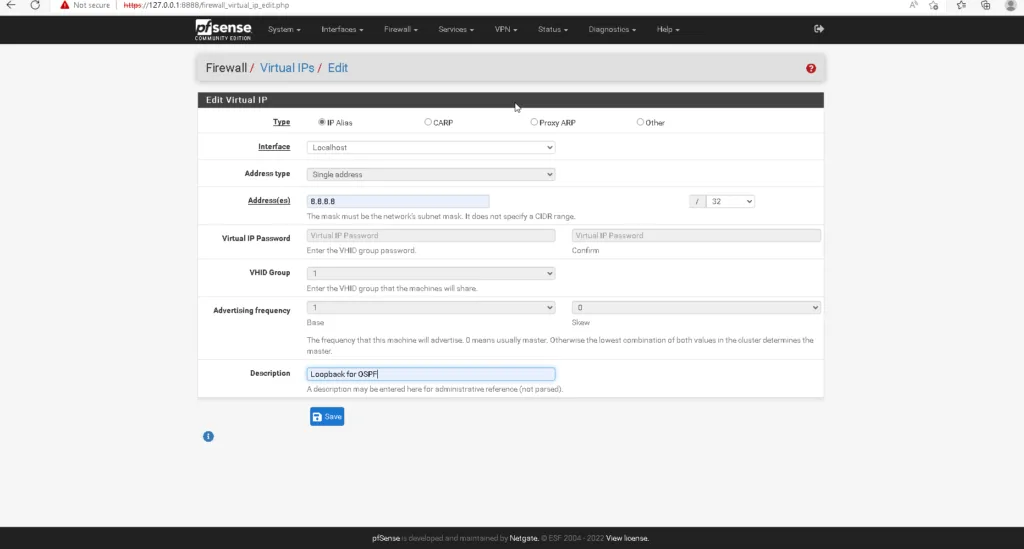Click the Interface field label
Image resolution: width=1024 pixels, height=549 pixels.
pos(274,147)
